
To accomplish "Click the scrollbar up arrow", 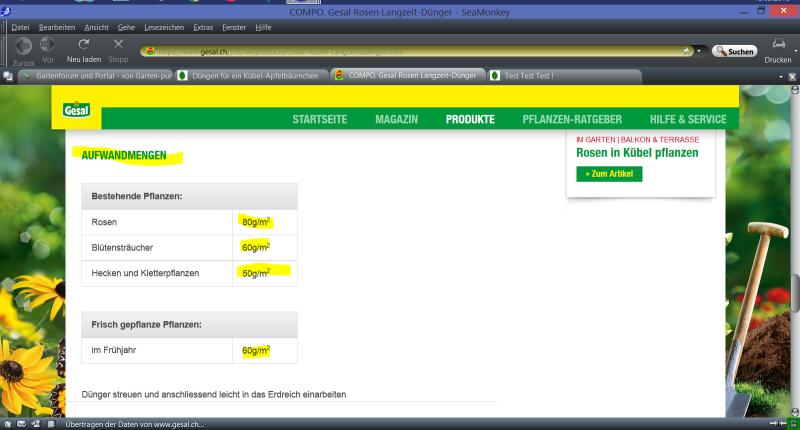I will pos(795,90).
